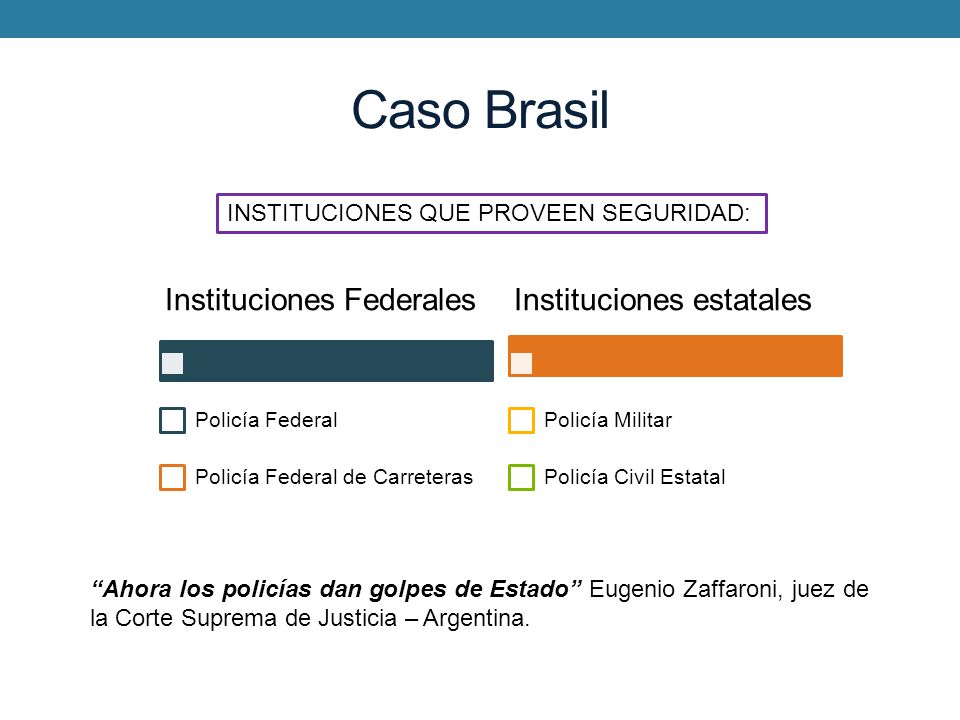This screenshot has height=720, width=960.
Task: Click the Corte Suprema de Justicia text line
Action: point(310,618)
